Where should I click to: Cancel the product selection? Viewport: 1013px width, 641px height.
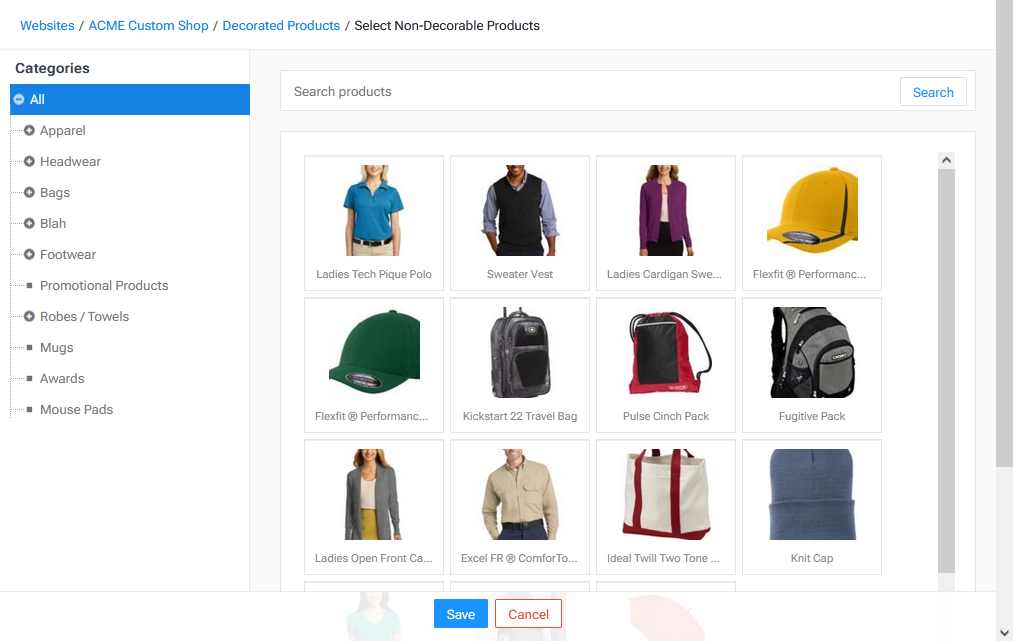[528, 614]
